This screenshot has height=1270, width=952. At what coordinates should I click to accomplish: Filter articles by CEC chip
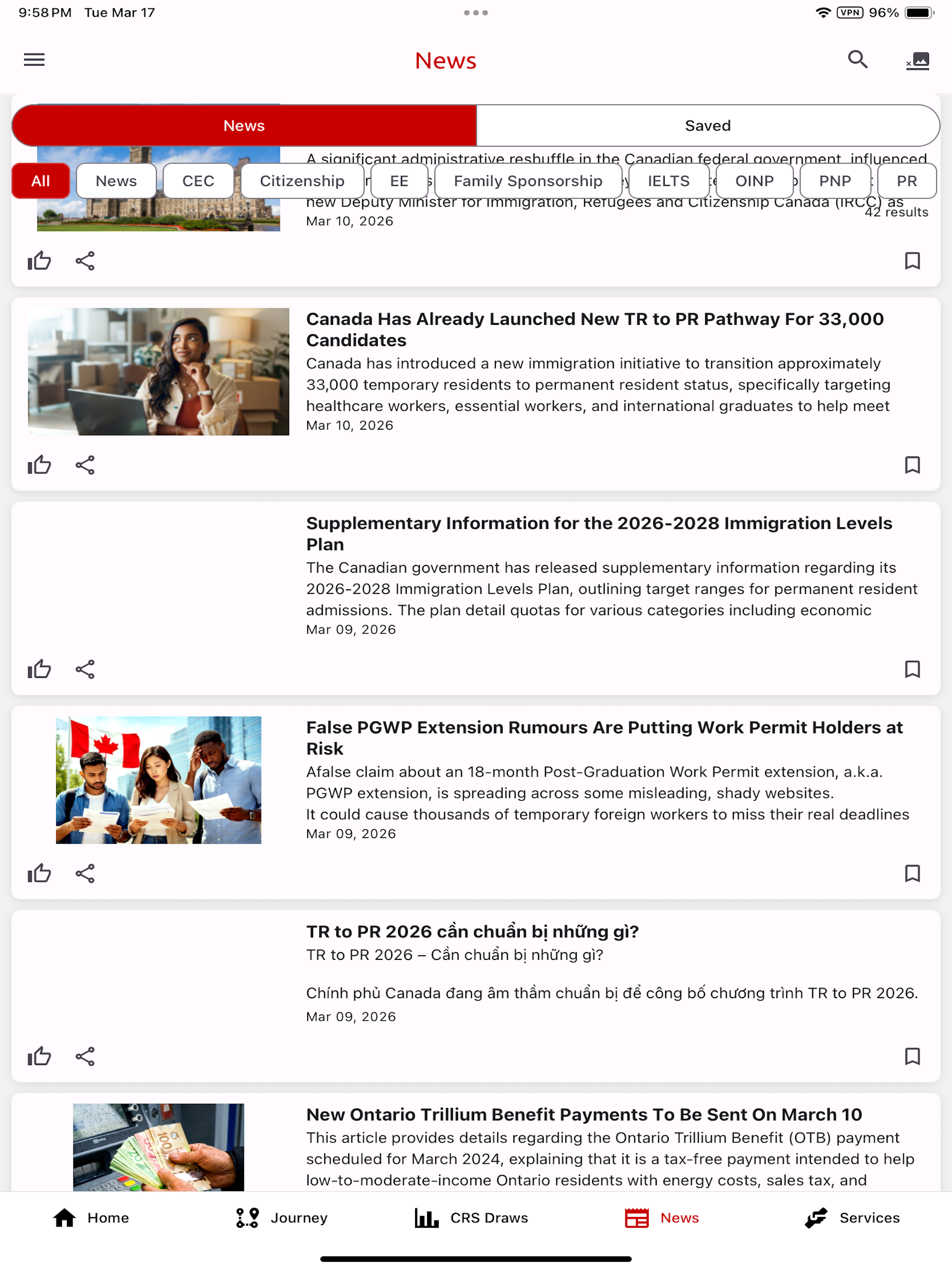(198, 181)
